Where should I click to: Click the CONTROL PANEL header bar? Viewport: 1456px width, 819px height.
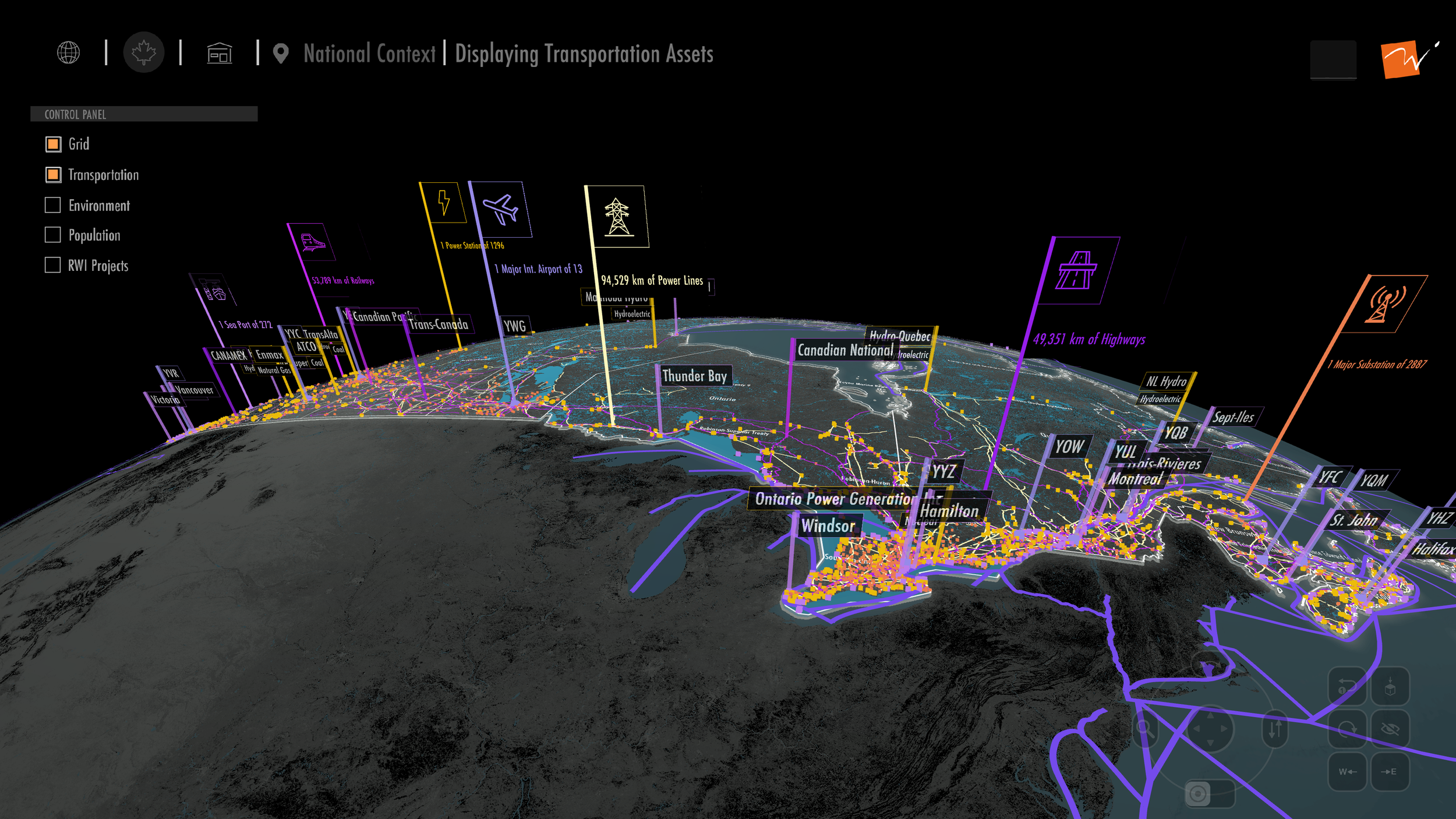143,114
